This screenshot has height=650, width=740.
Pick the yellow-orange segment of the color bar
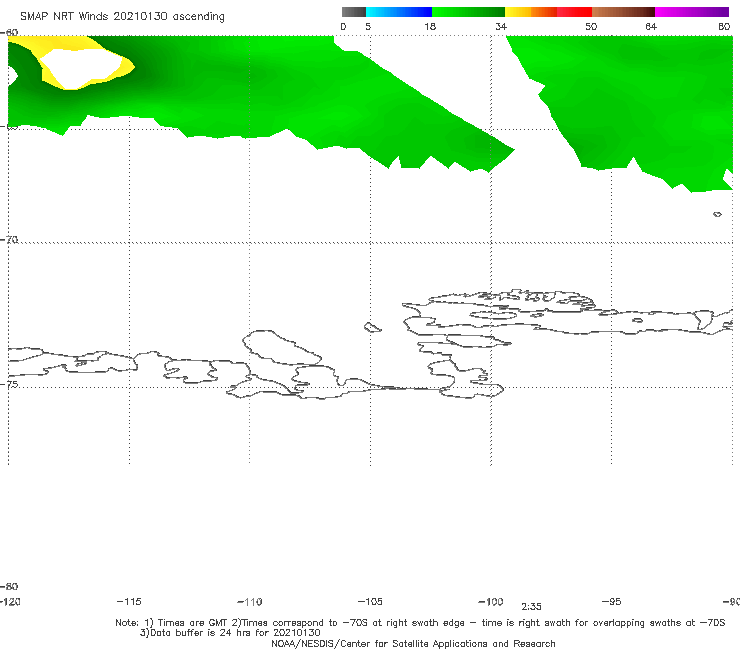[531, 12]
